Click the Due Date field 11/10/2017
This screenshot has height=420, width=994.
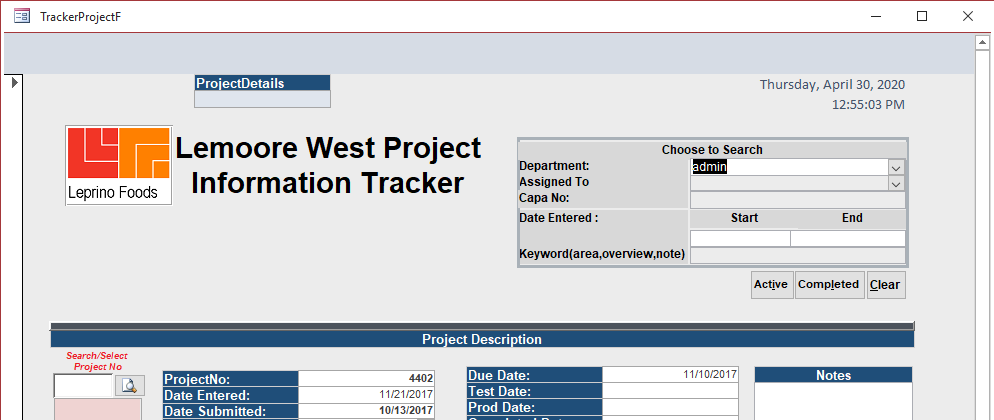point(671,374)
